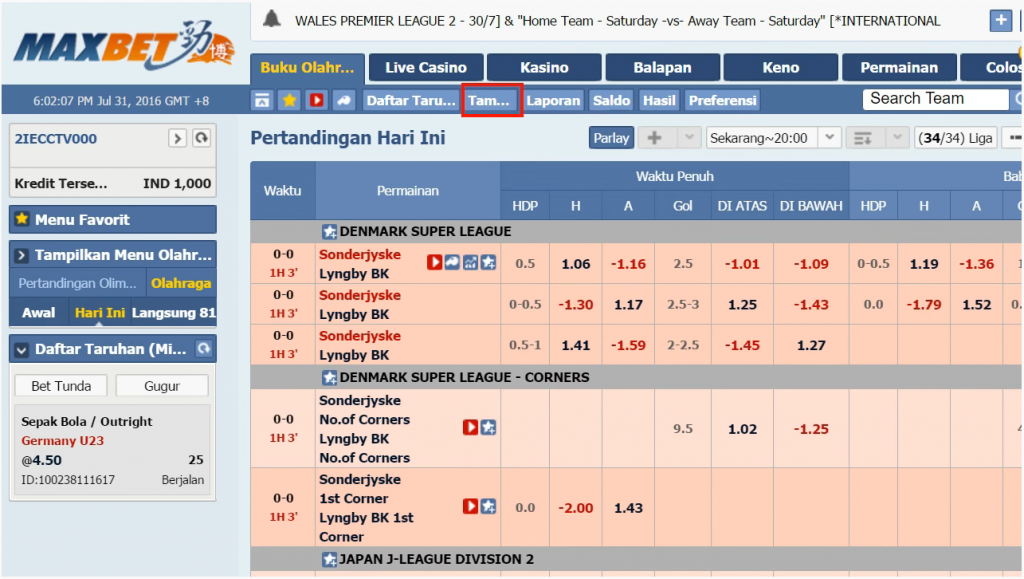The width and height of the screenshot is (1024, 579).
Task: Select the -1.30 home handicap odds
Action: point(575,304)
